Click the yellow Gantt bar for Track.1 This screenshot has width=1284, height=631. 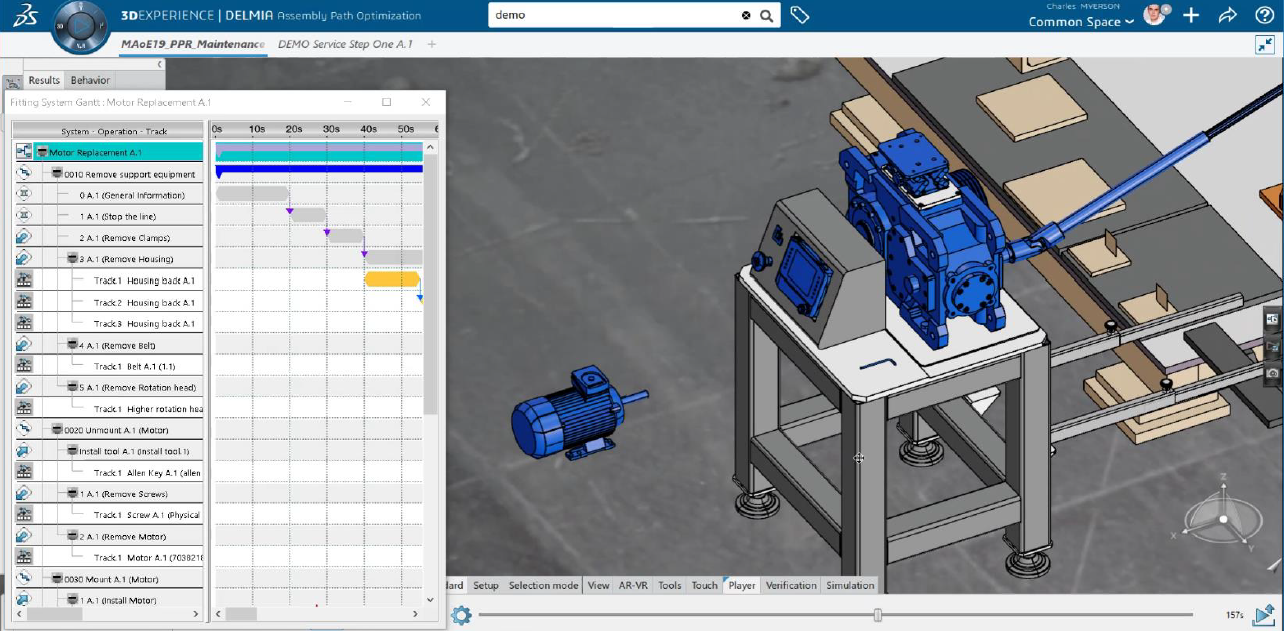(391, 279)
